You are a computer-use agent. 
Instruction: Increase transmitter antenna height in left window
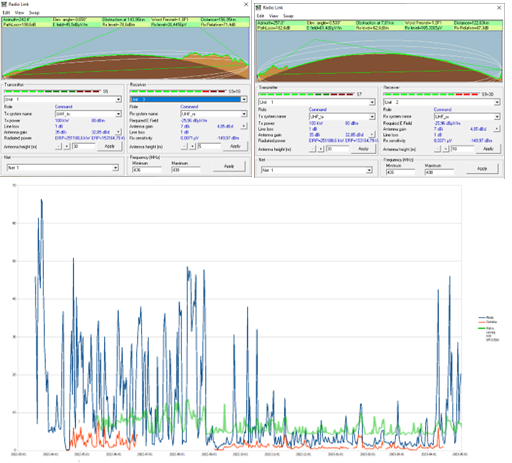tap(67, 146)
